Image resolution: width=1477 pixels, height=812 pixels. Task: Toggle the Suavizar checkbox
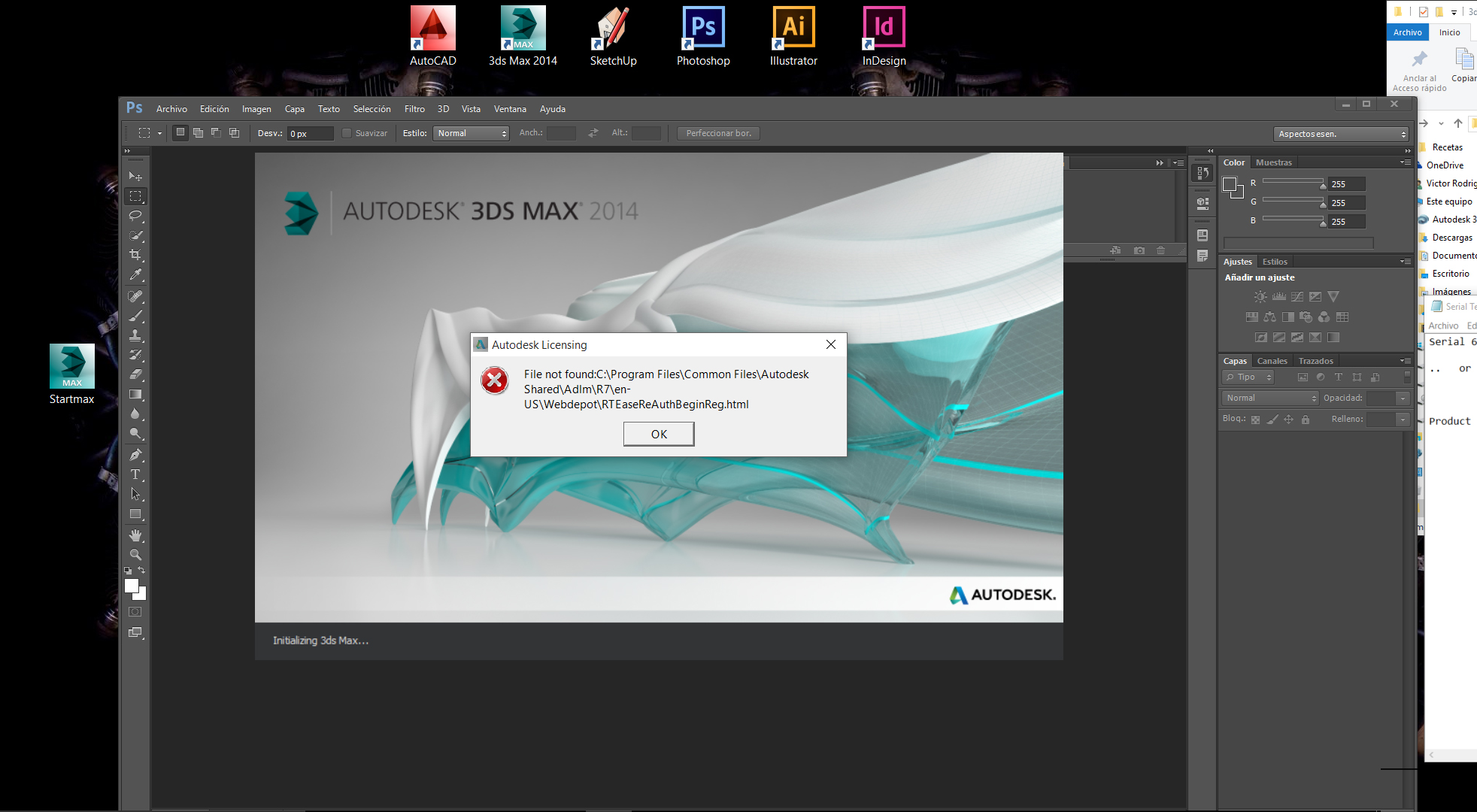pyautogui.click(x=347, y=133)
